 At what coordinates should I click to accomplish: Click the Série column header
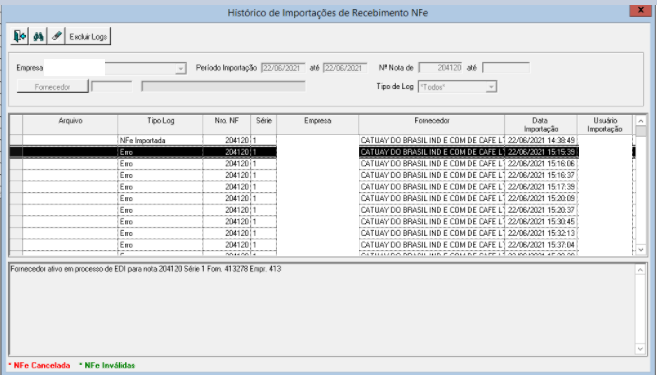click(264, 124)
